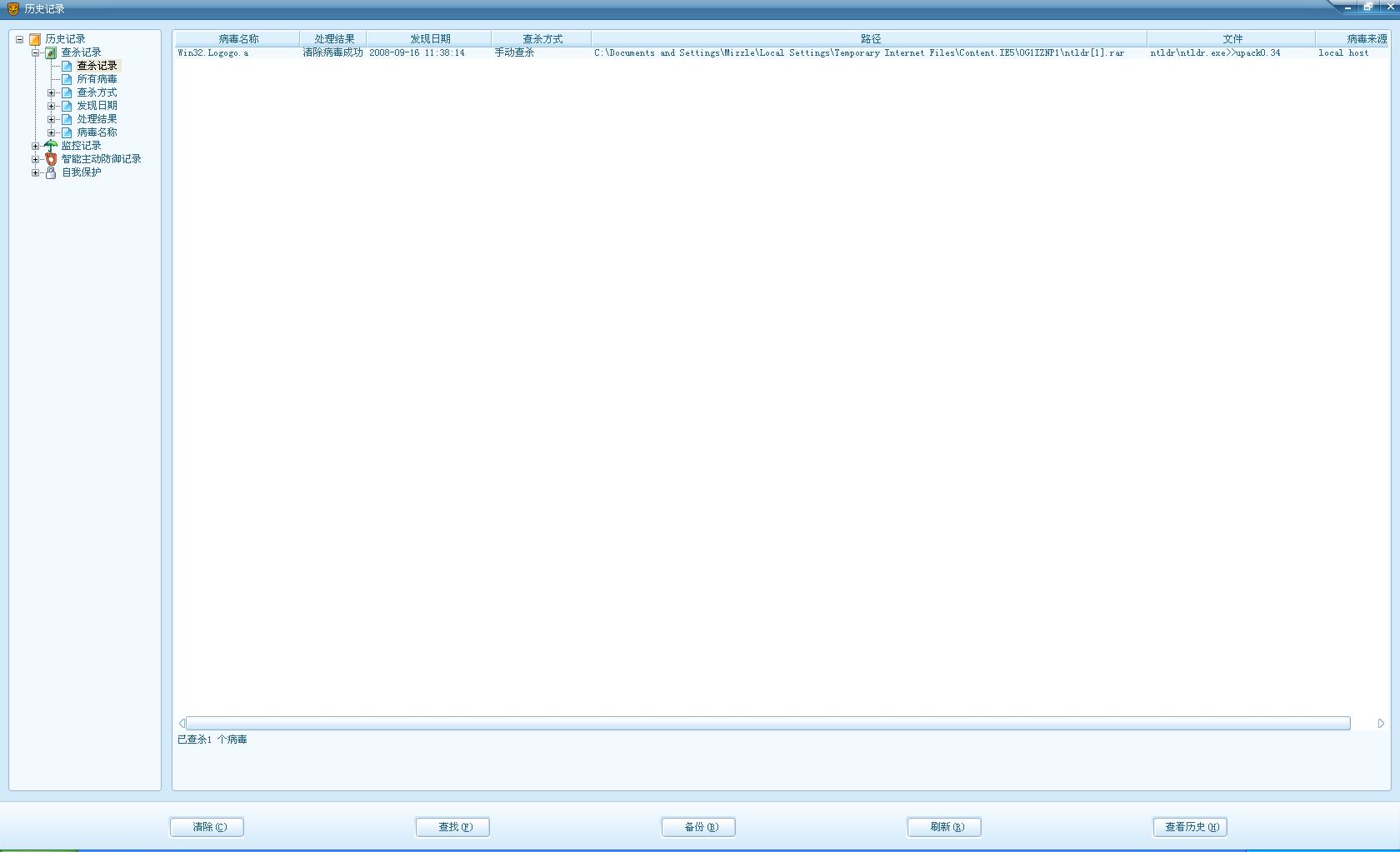Viewport: 1400px width, 852px height.
Task: Sort by the 查杀方式 column header
Action: pyautogui.click(x=542, y=38)
